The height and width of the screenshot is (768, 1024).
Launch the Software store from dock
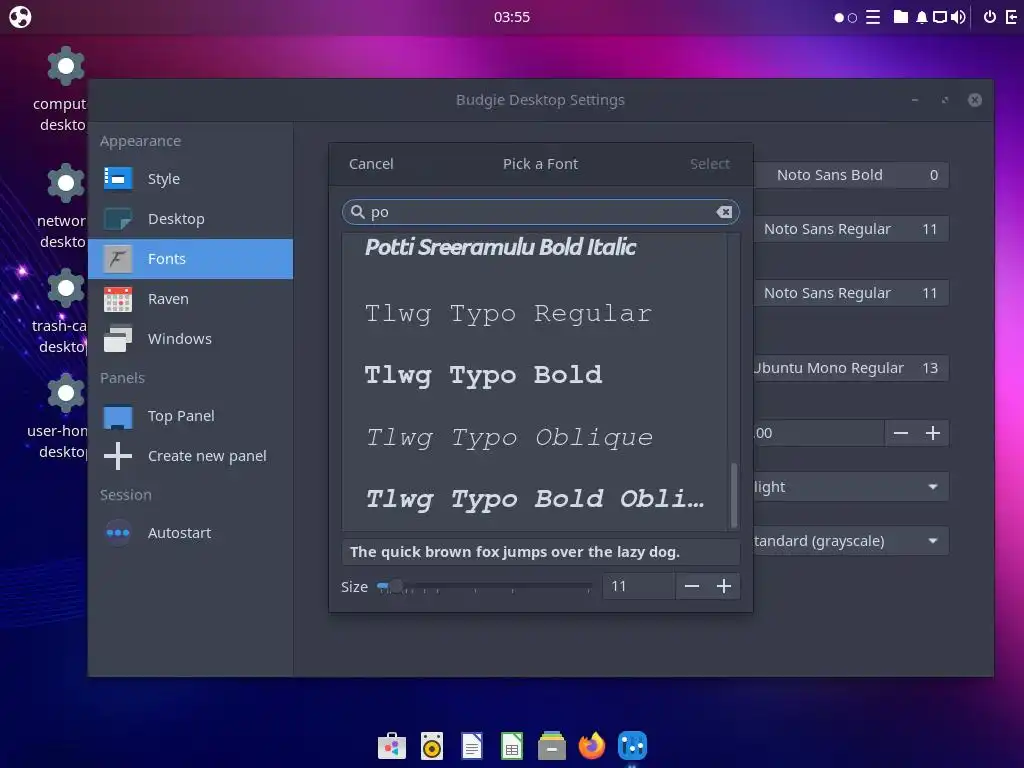coord(392,746)
